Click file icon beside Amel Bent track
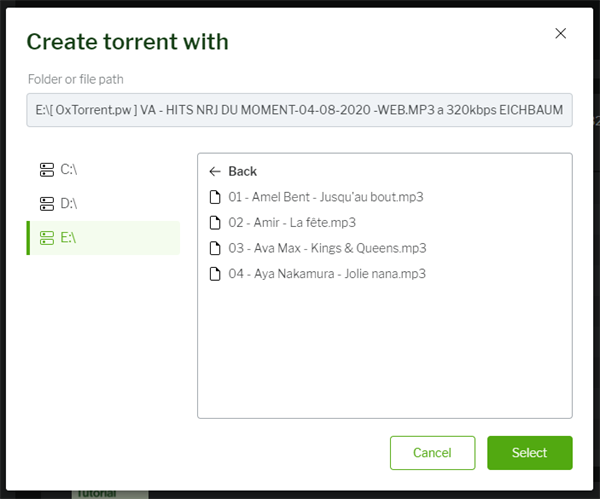The height and width of the screenshot is (499, 600). point(214,197)
